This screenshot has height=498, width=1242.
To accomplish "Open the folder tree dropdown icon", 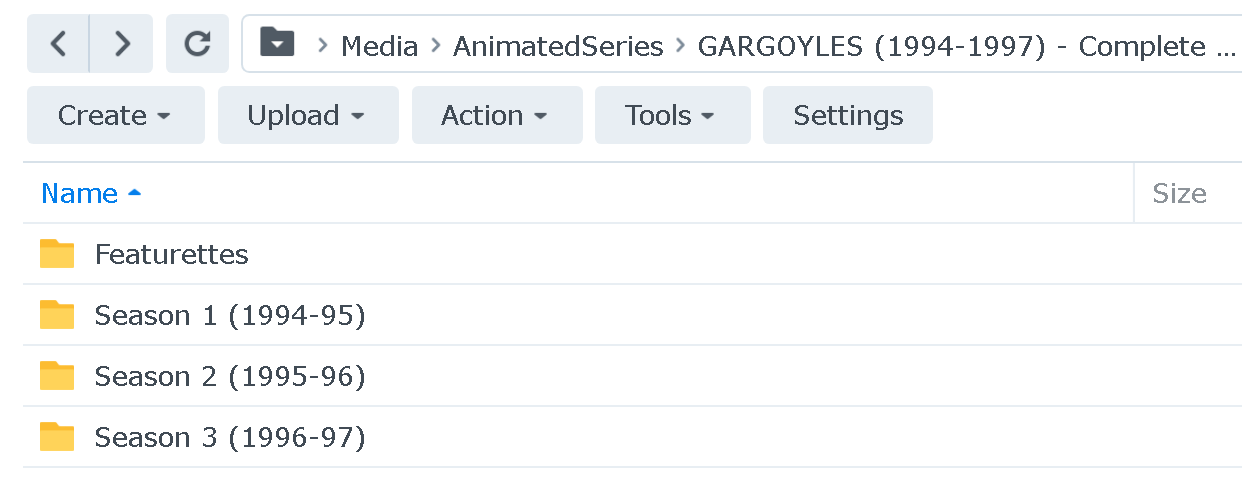I will click(x=277, y=43).
